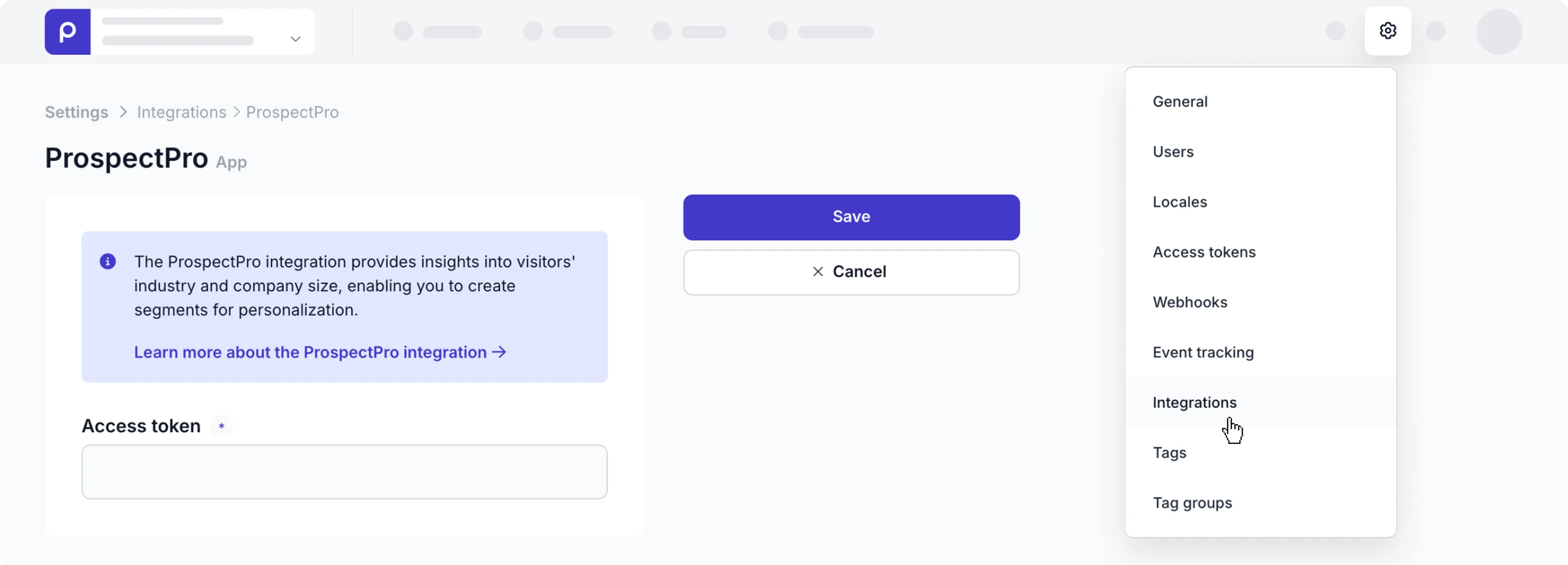Open Access tokens from the settings menu
The height and width of the screenshot is (565, 1568).
1203,251
